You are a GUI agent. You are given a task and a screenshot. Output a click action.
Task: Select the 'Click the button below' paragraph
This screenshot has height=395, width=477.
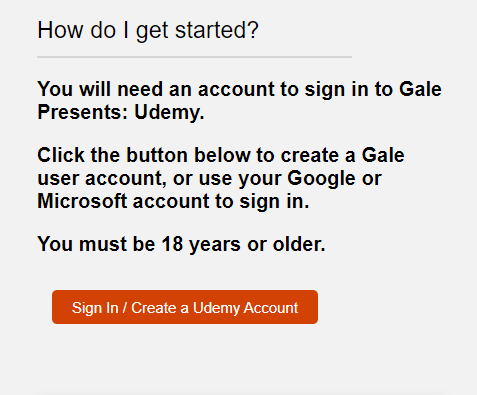tap(221, 178)
